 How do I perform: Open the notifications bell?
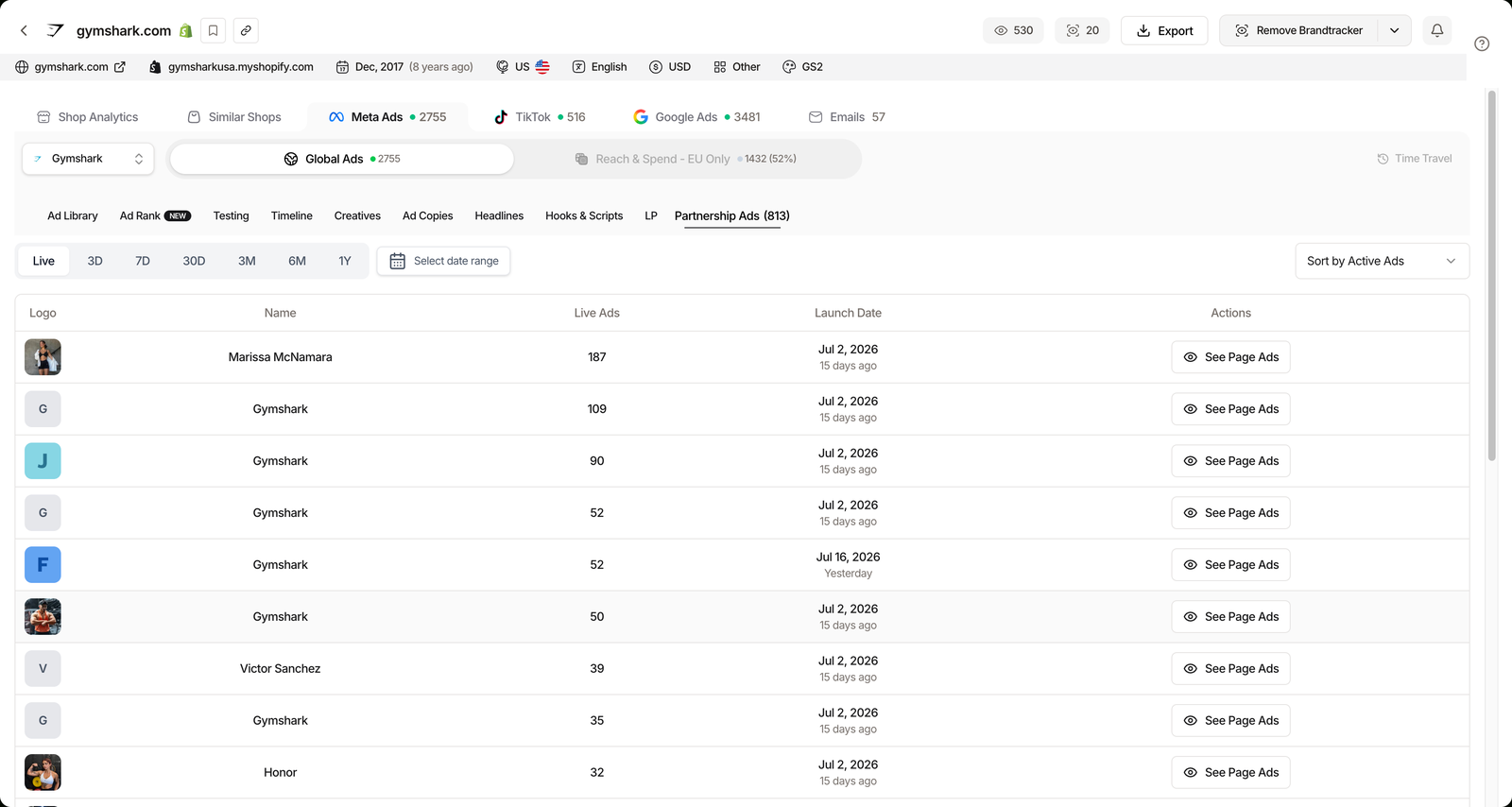click(1437, 30)
